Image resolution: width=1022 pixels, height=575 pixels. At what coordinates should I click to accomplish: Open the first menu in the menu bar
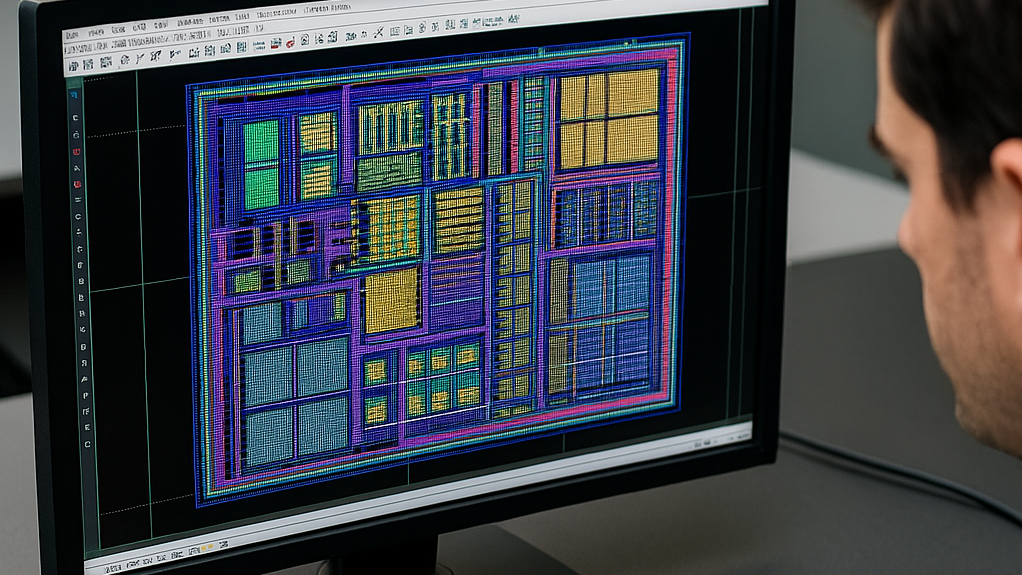coord(73,34)
